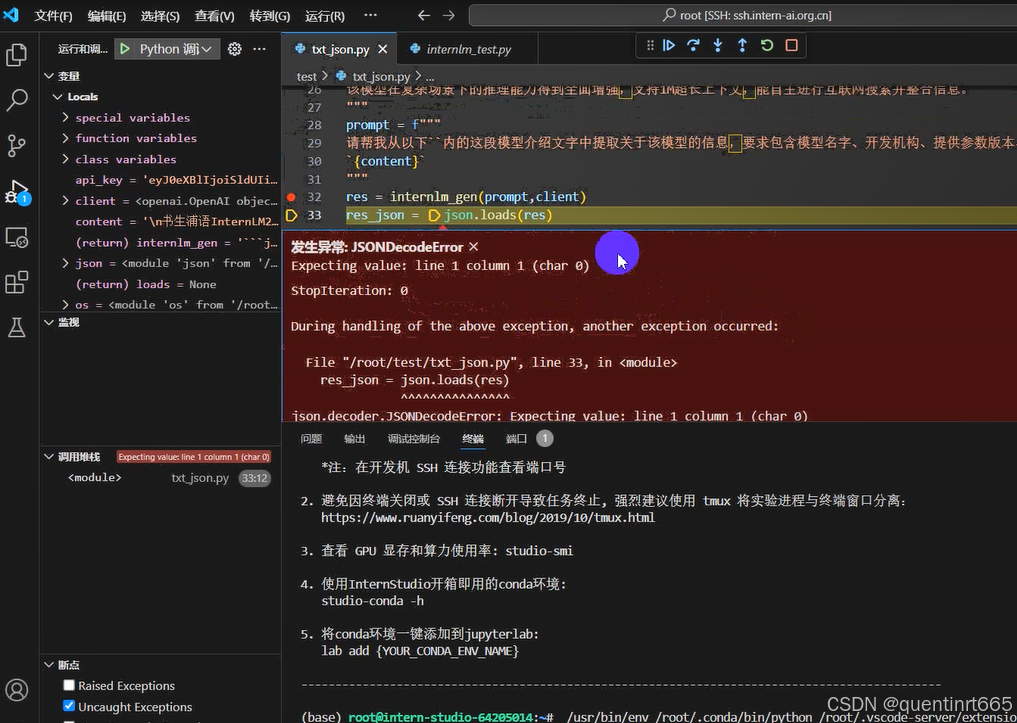Open the Testing flask view

tap(17, 327)
